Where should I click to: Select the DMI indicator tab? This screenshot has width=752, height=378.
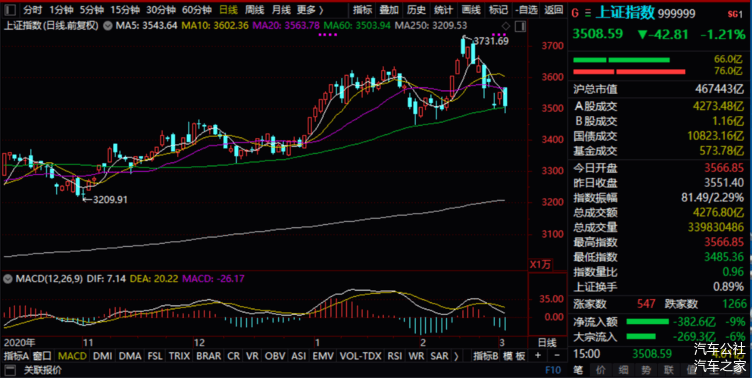coord(103,356)
